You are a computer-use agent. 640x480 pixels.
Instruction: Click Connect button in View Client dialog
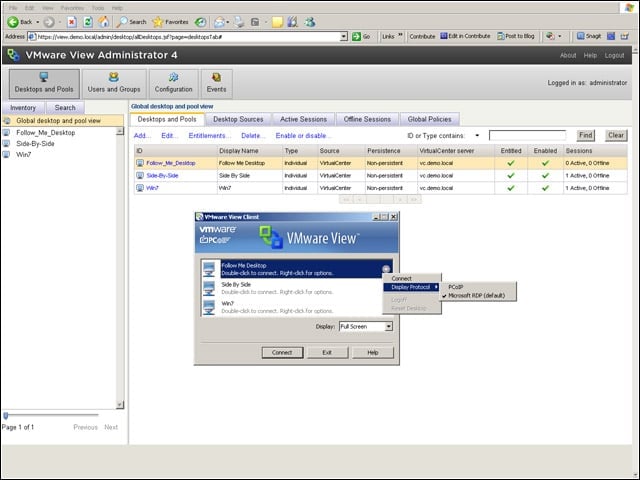[282, 353]
